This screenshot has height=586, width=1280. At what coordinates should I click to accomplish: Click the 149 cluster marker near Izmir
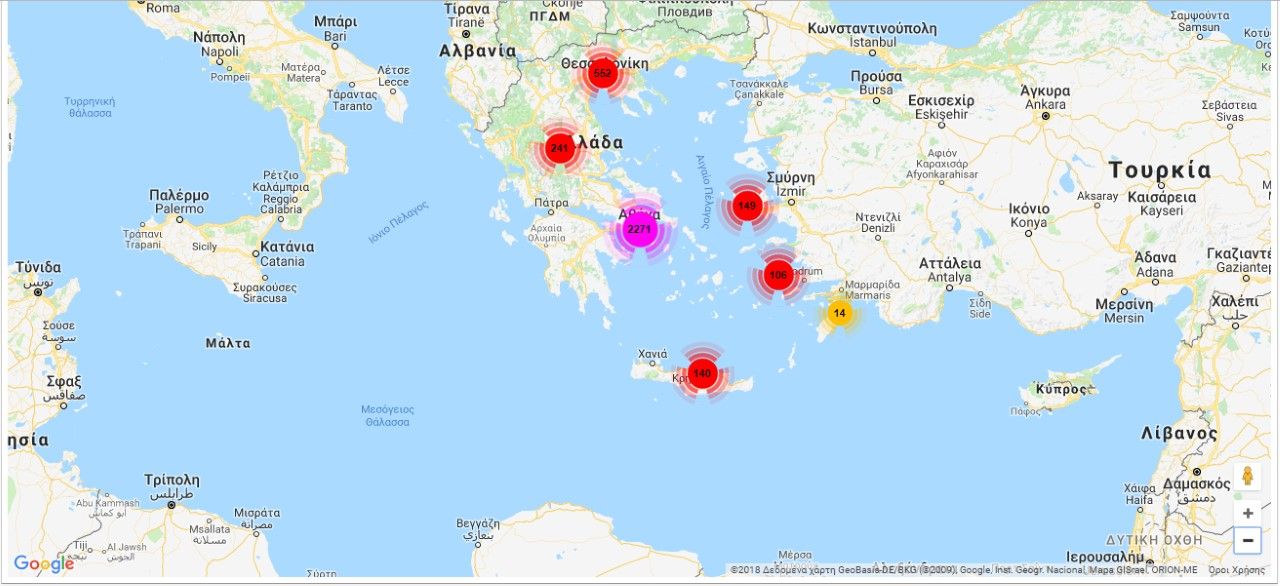tap(746, 206)
